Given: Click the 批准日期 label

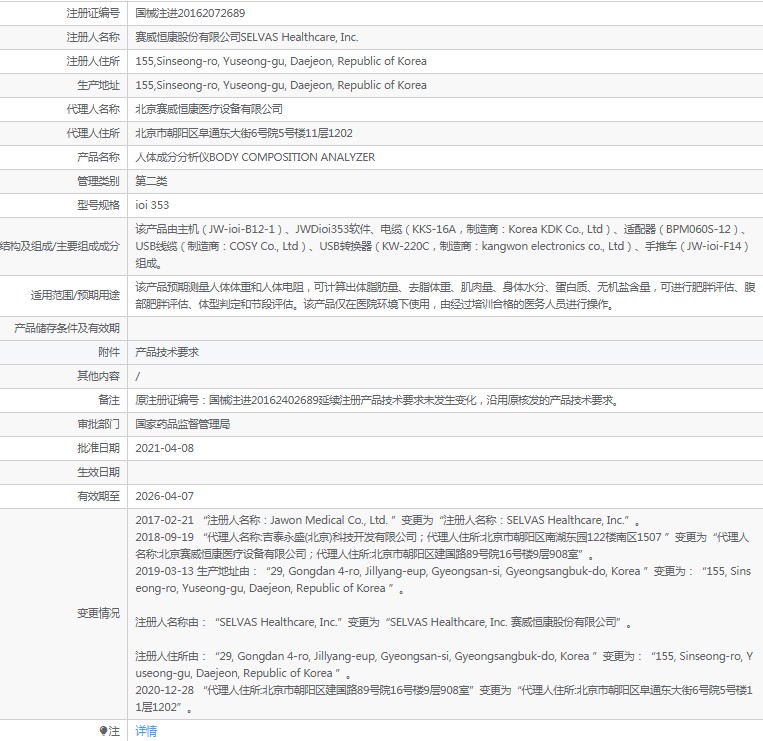Looking at the screenshot, I should tap(98, 448).
